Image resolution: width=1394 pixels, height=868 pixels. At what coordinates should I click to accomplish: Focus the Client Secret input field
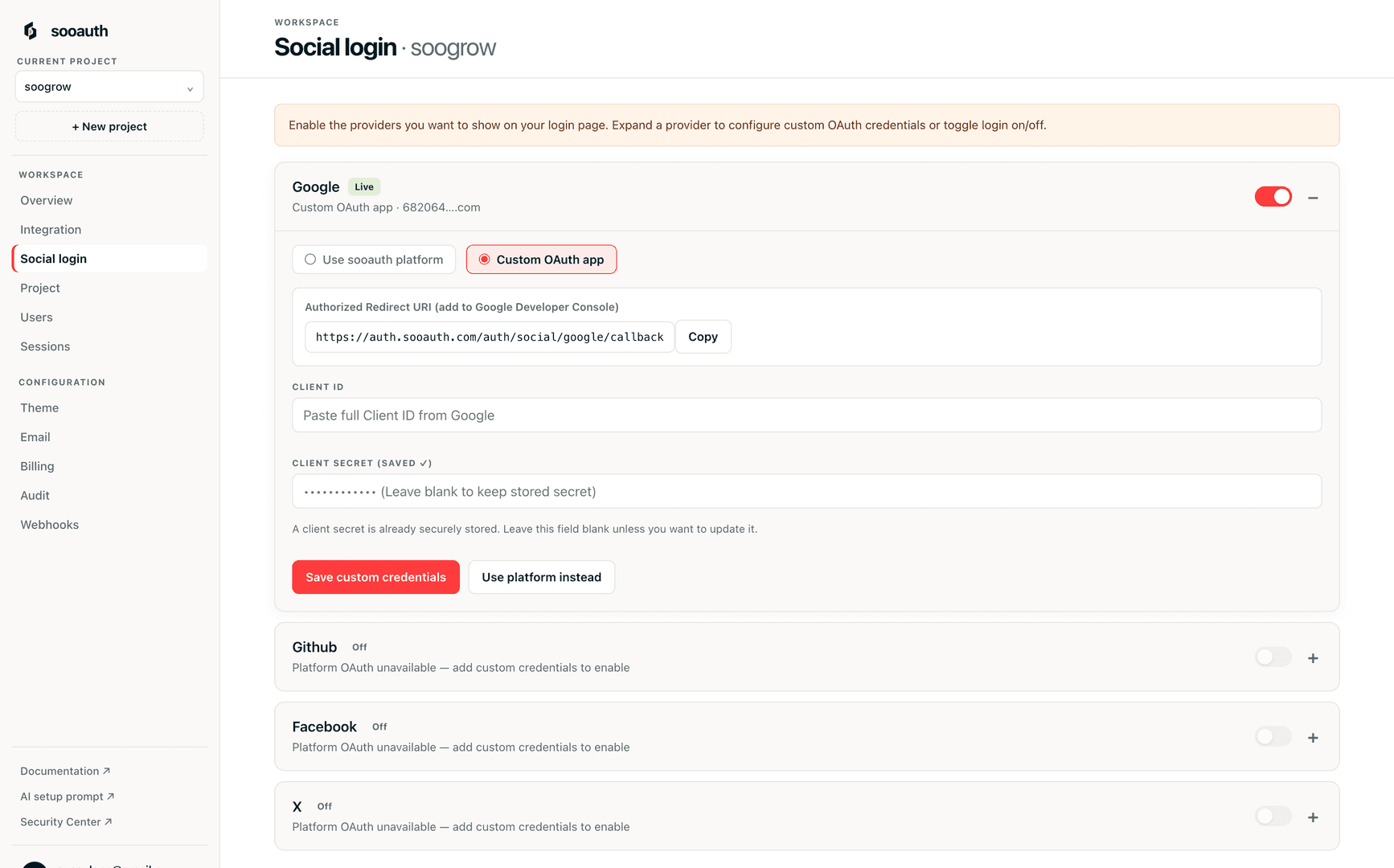807,492
